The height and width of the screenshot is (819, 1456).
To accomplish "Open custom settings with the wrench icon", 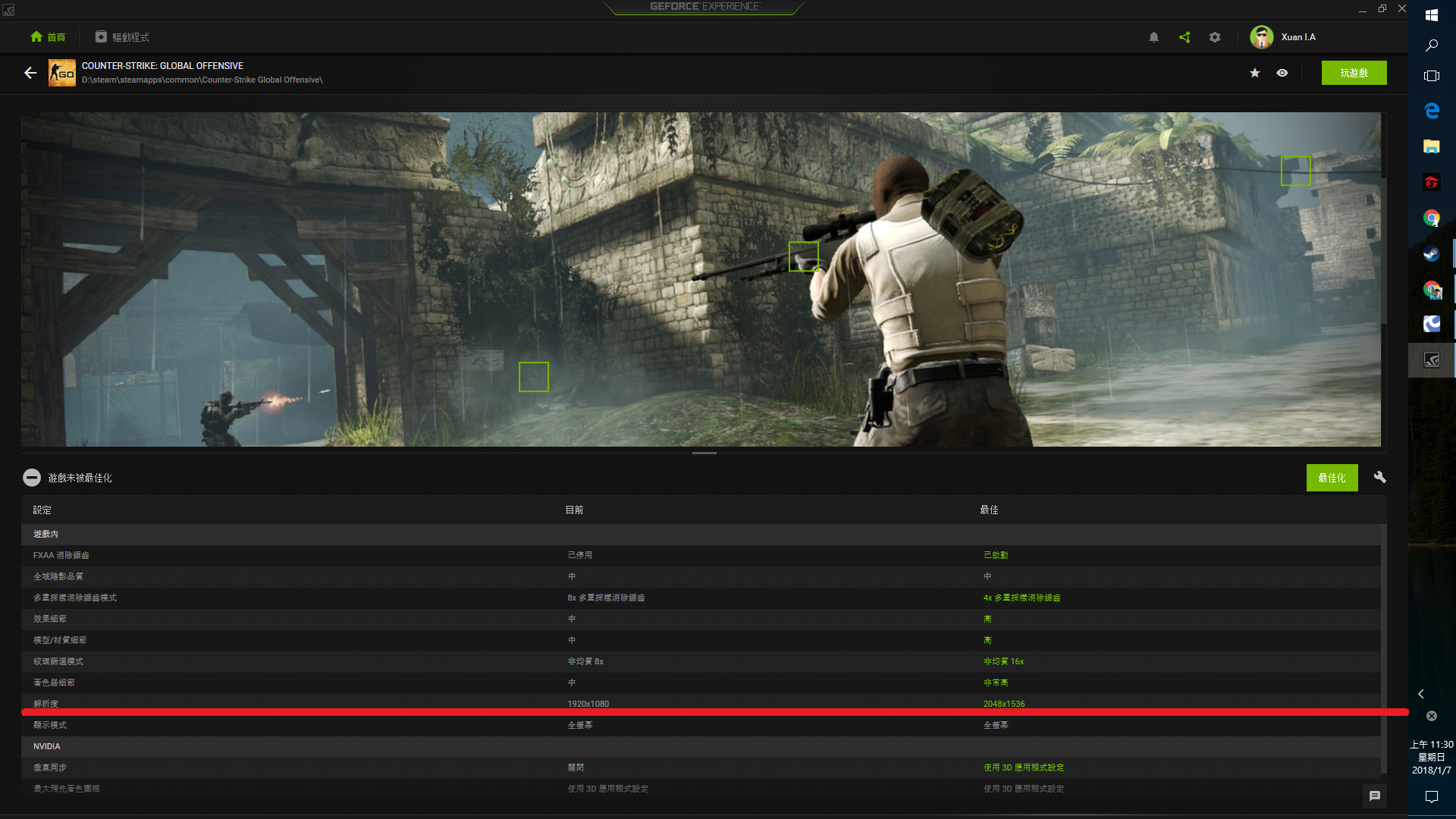I will coord(1379,477).
